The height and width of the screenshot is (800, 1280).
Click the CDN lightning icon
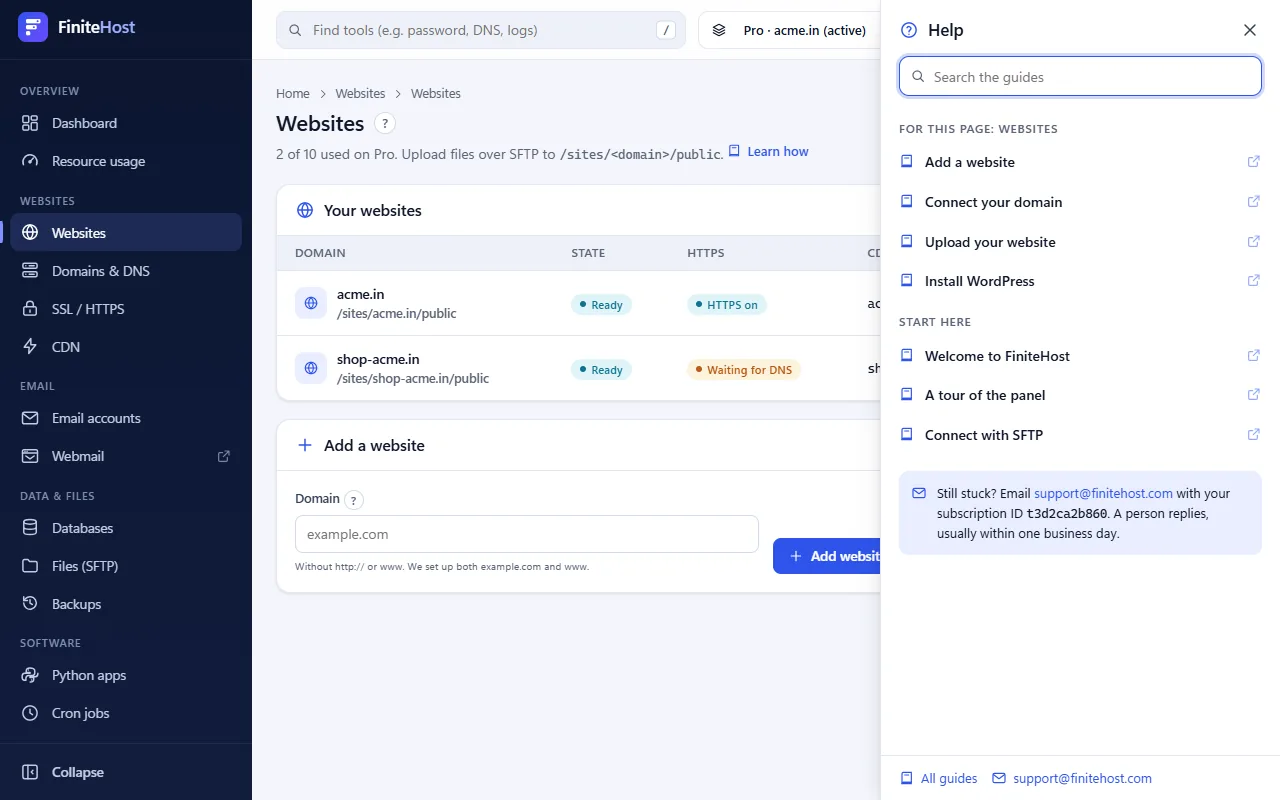coord(31,347)
